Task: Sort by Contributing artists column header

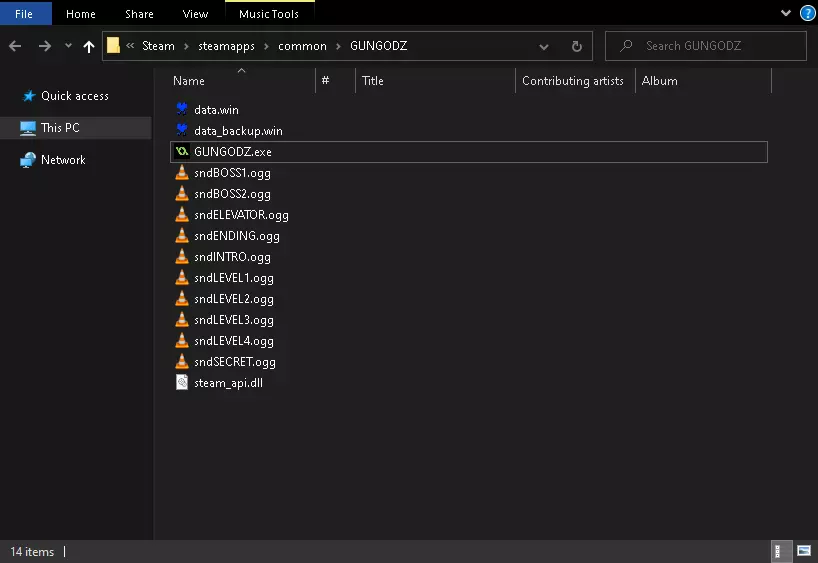Action: click(x=573, y=81)
